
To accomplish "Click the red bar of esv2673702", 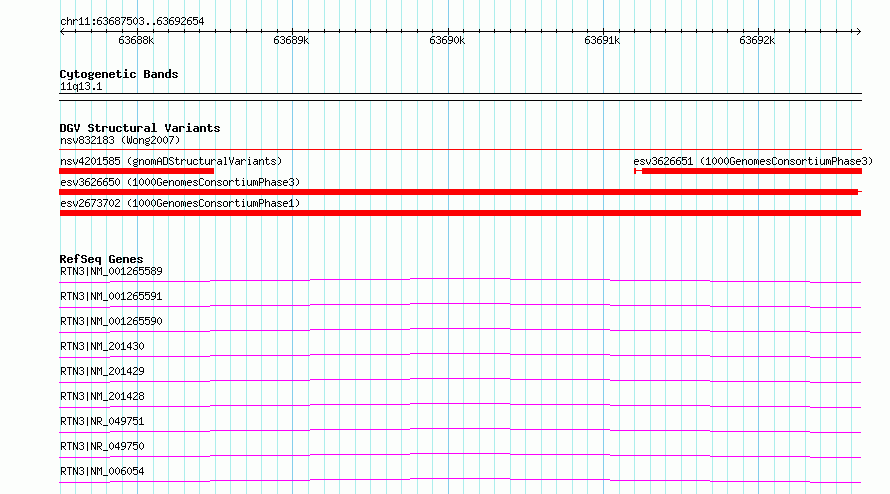I will 460,213.
